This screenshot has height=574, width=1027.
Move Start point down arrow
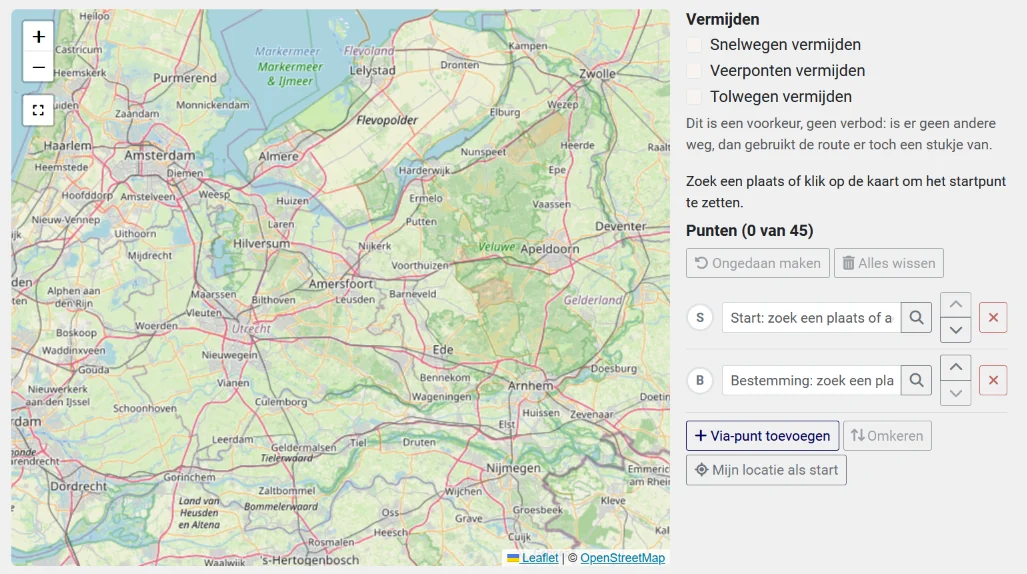click(x=956, y=330)
